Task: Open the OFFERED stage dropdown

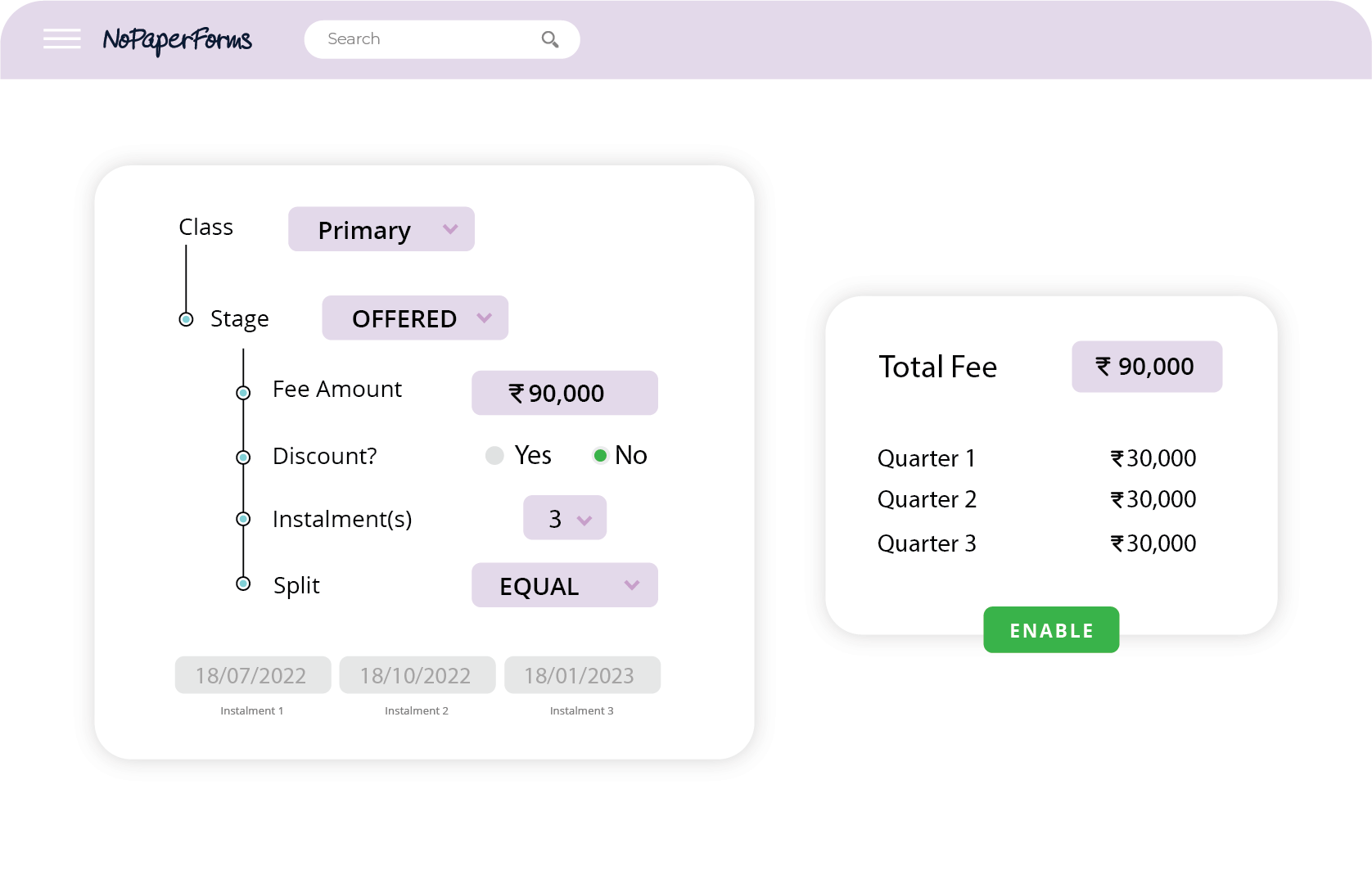Action: [415, 318]
